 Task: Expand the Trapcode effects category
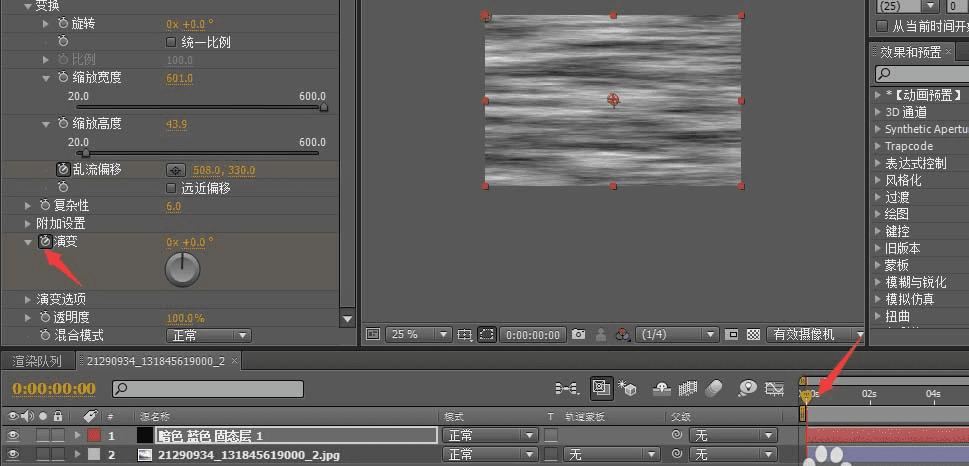coord(878,146)
